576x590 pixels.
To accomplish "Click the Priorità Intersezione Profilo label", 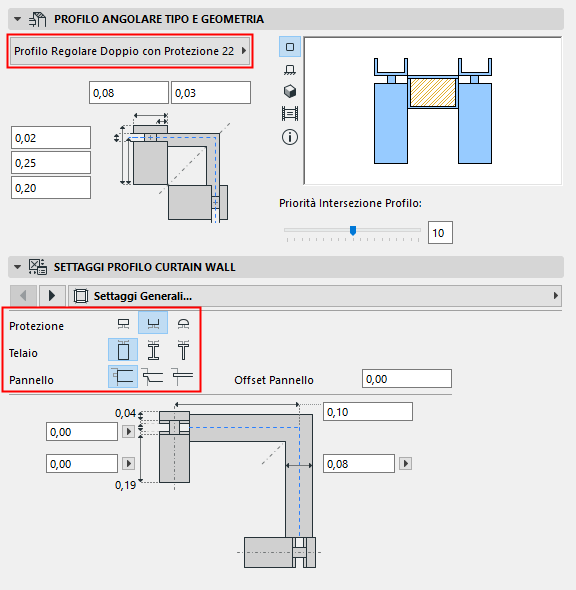I will click(x=350, y=203).
